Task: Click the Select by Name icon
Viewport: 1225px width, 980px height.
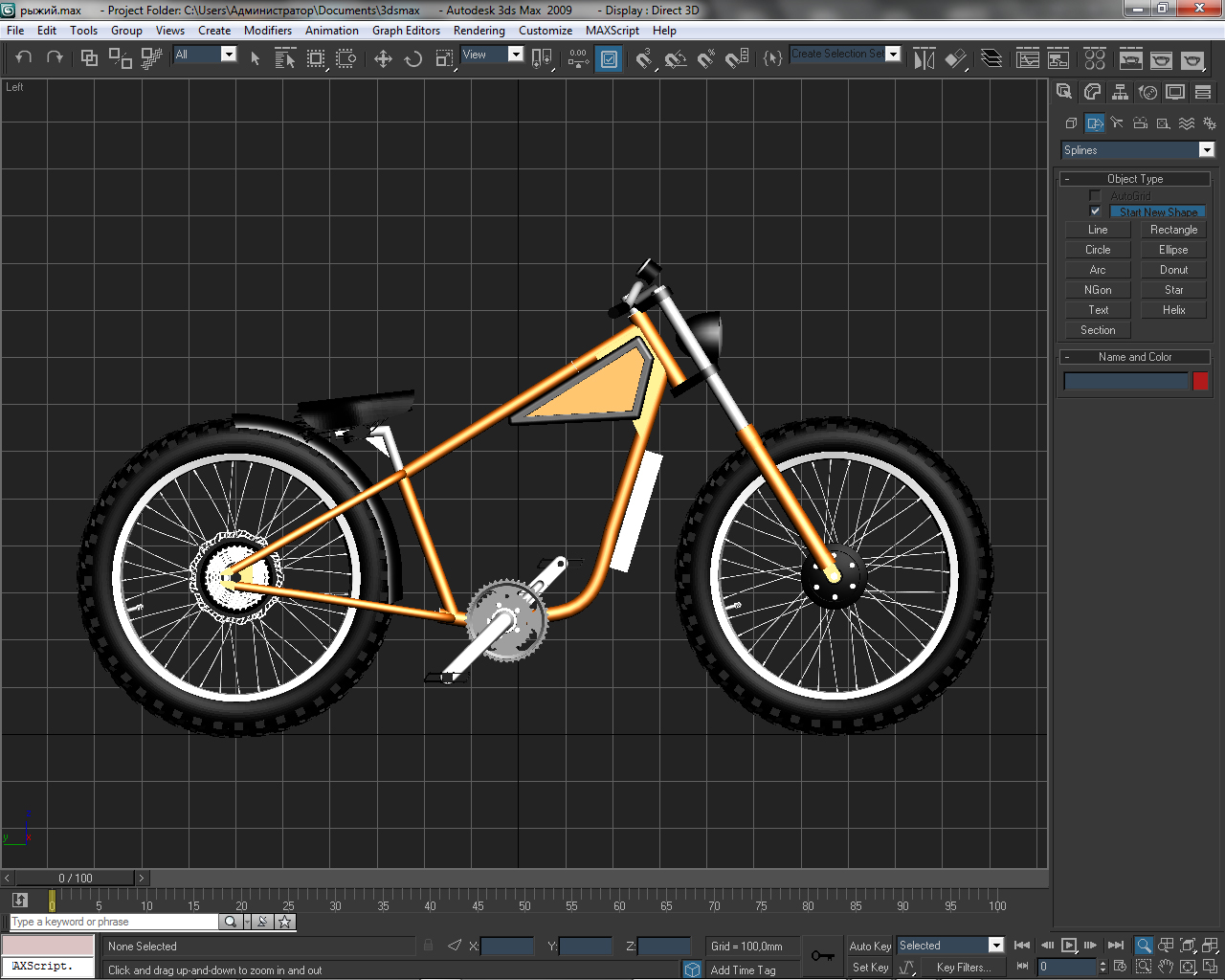Action: click(285, 59)
